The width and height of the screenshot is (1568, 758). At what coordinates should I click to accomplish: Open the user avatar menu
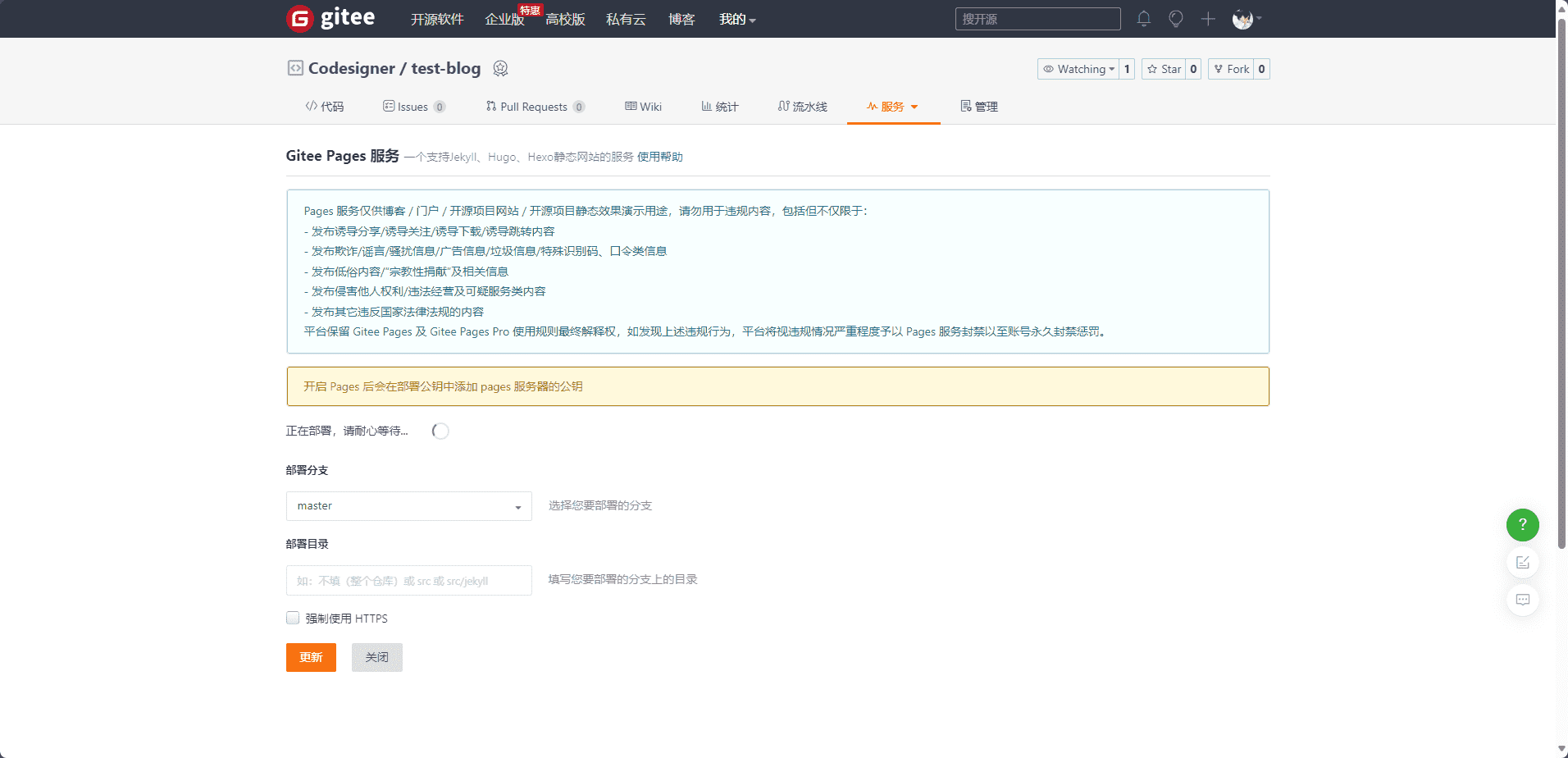pyautogui.click(x=1247, y=19)
